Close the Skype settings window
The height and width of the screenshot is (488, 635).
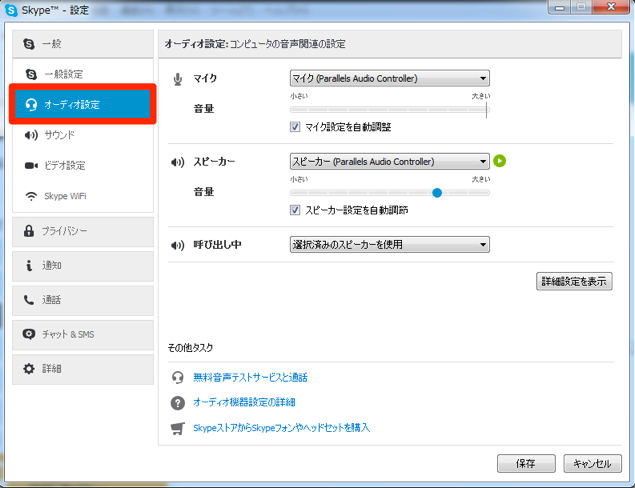pyautogui.click(x=611, y=7)
